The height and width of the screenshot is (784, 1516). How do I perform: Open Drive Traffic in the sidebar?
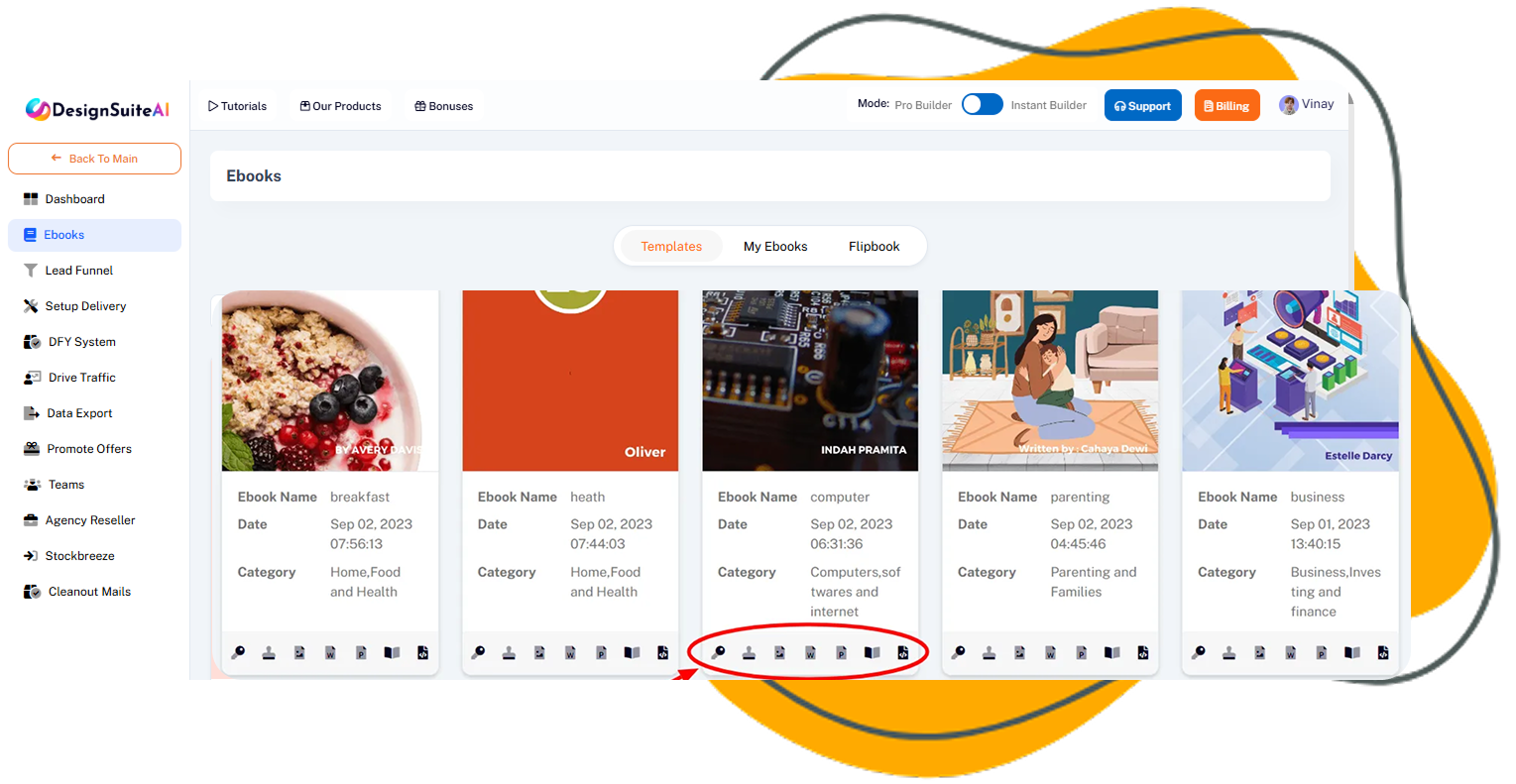[x=94, y=378]
